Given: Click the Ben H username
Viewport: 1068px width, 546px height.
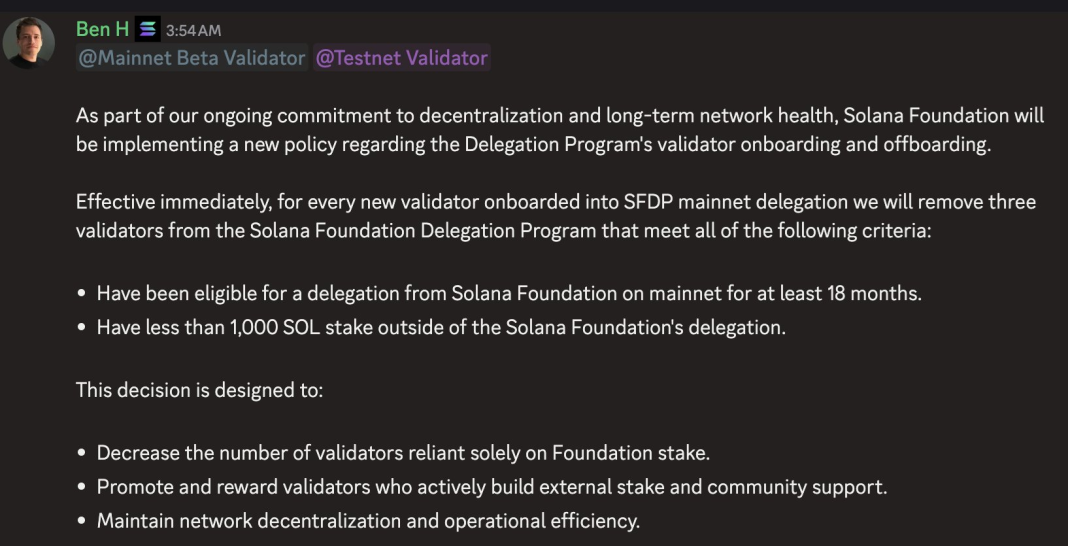Looking at the screenshot, I should point(102,30).
